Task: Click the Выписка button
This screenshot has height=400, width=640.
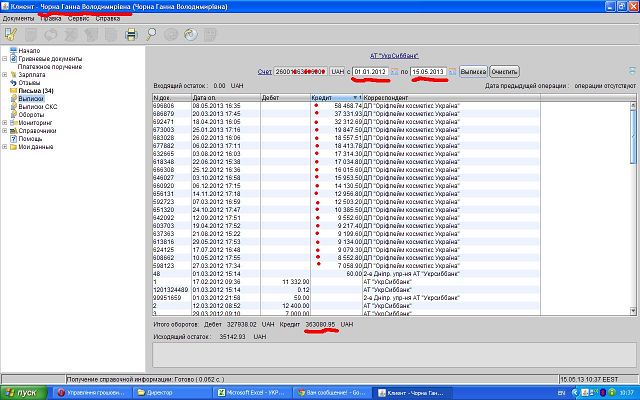Action: [473, 72]
